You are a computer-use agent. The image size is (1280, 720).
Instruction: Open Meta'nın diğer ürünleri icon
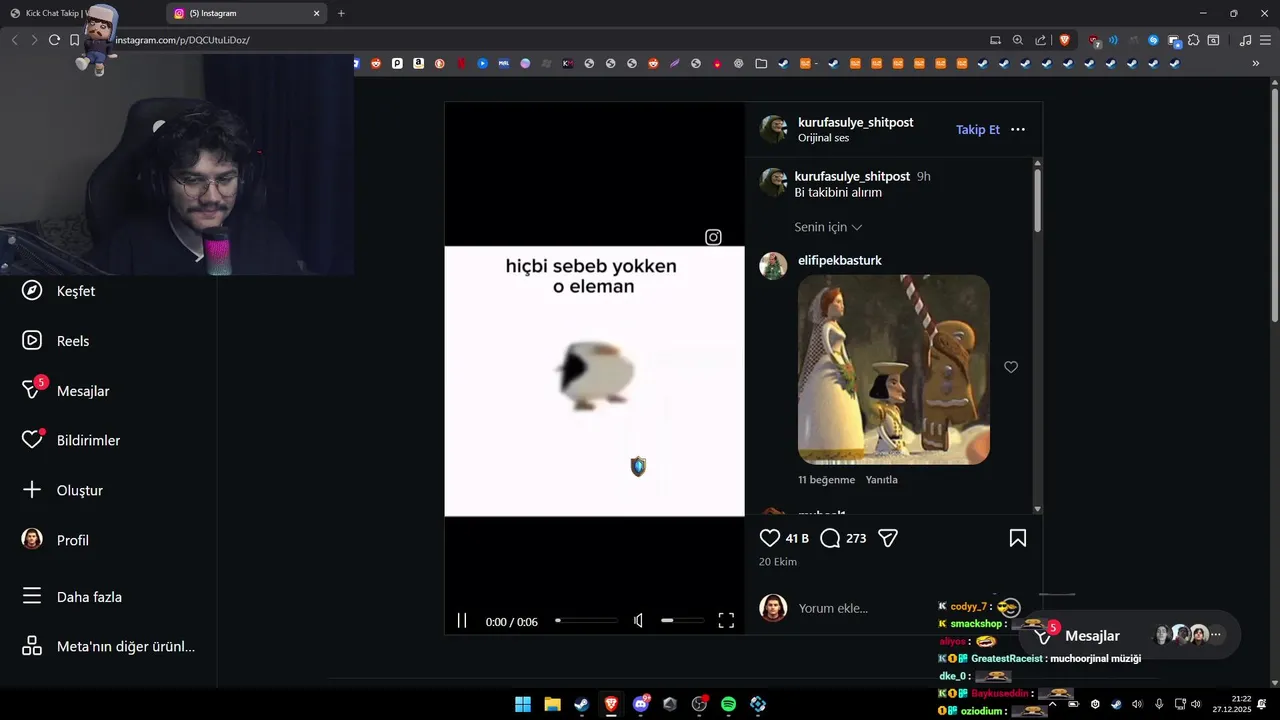(x=32, y=646)
